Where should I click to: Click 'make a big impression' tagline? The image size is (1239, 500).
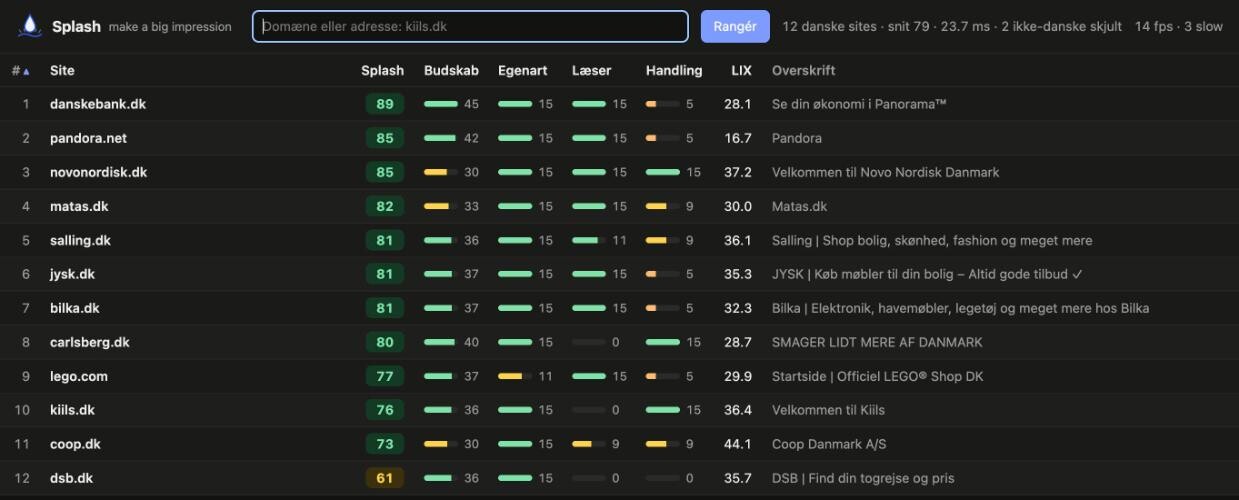pyautogui.click(x=170, y=27)
